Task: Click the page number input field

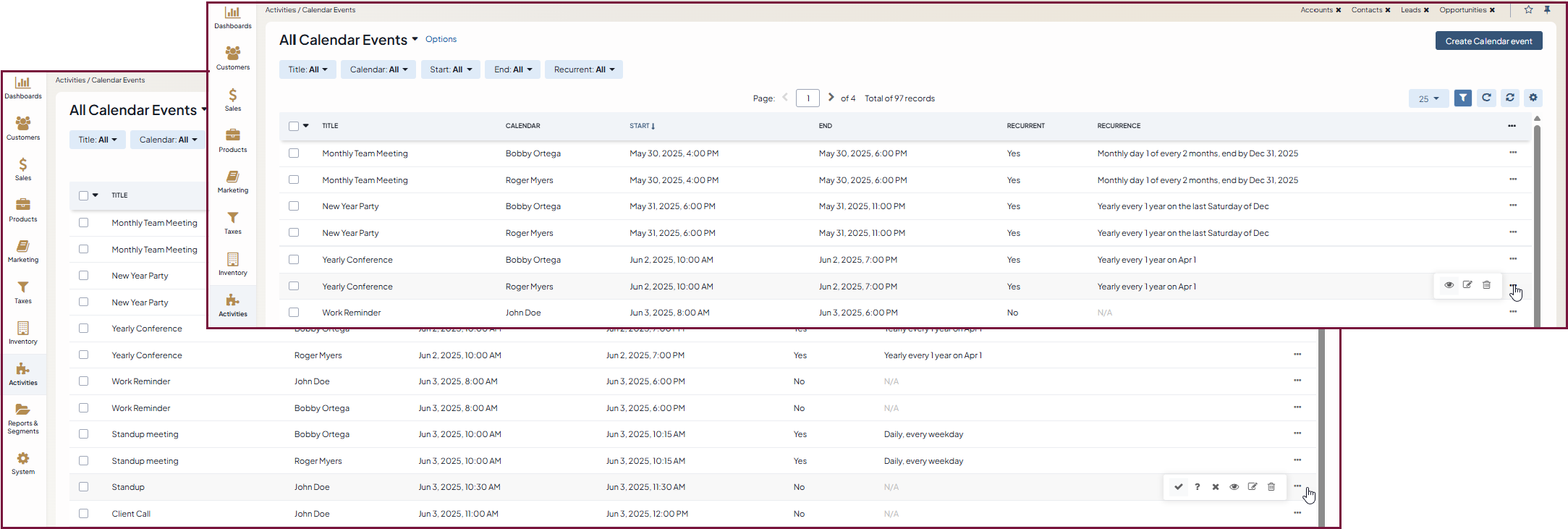Action: tap(808, 98)
